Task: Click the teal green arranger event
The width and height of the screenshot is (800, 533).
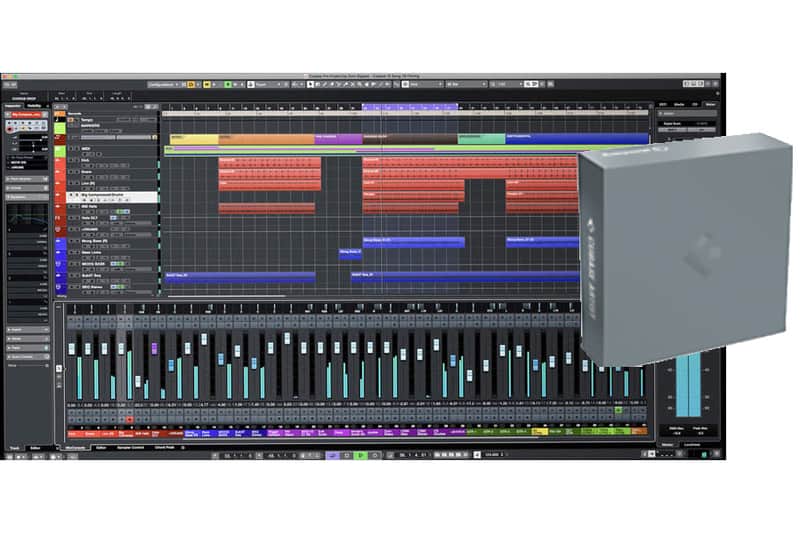Action: (481, 139)
